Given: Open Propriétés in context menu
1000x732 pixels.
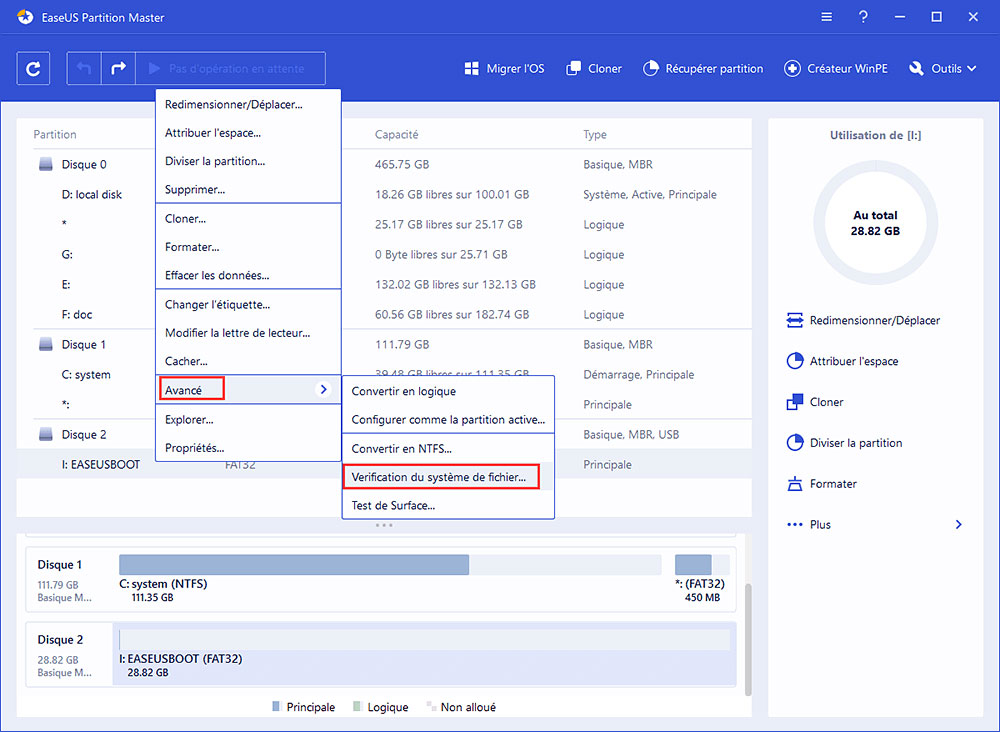Looking at the screenshot, I should (248, 448).
